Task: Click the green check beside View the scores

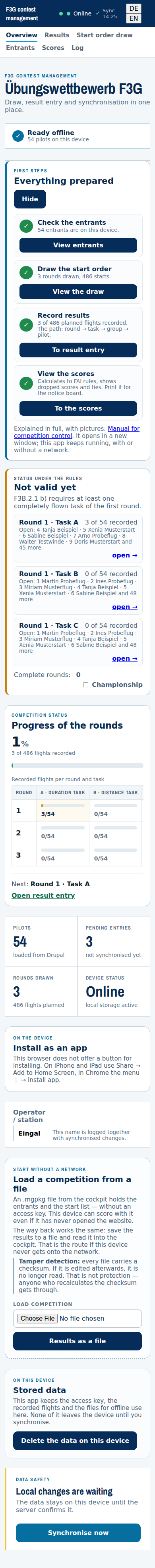Action: pos(26,383)
